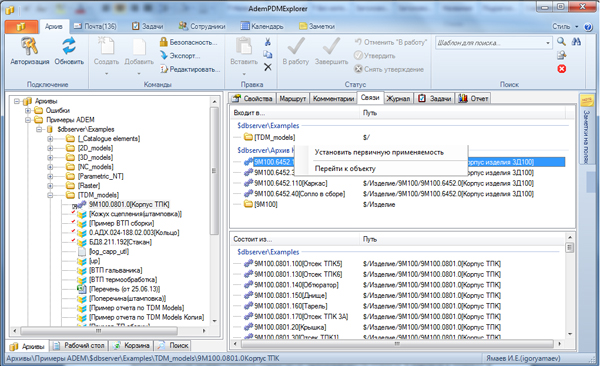Click the save search template icon
The width and height of the screenshot is (600, 366).
coord(561,56)
